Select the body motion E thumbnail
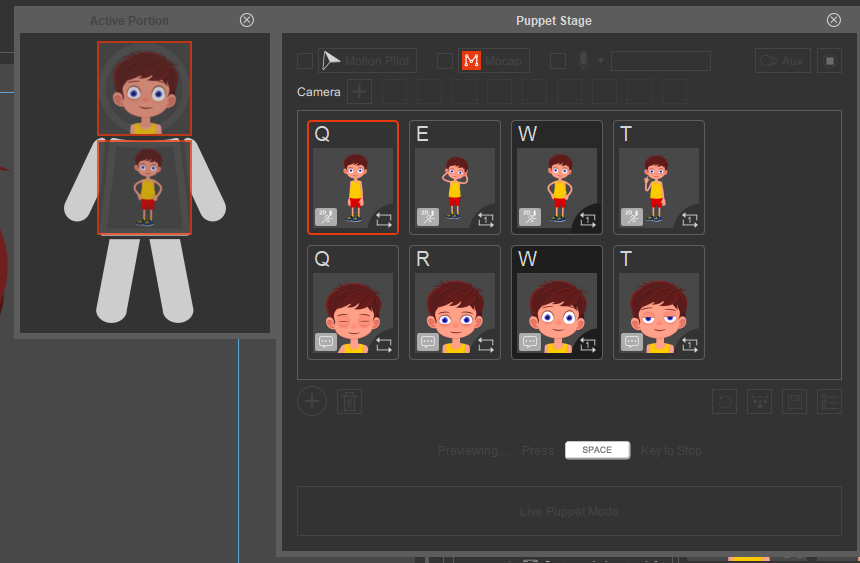The image size is (860, 563). [x=455, y=177]
